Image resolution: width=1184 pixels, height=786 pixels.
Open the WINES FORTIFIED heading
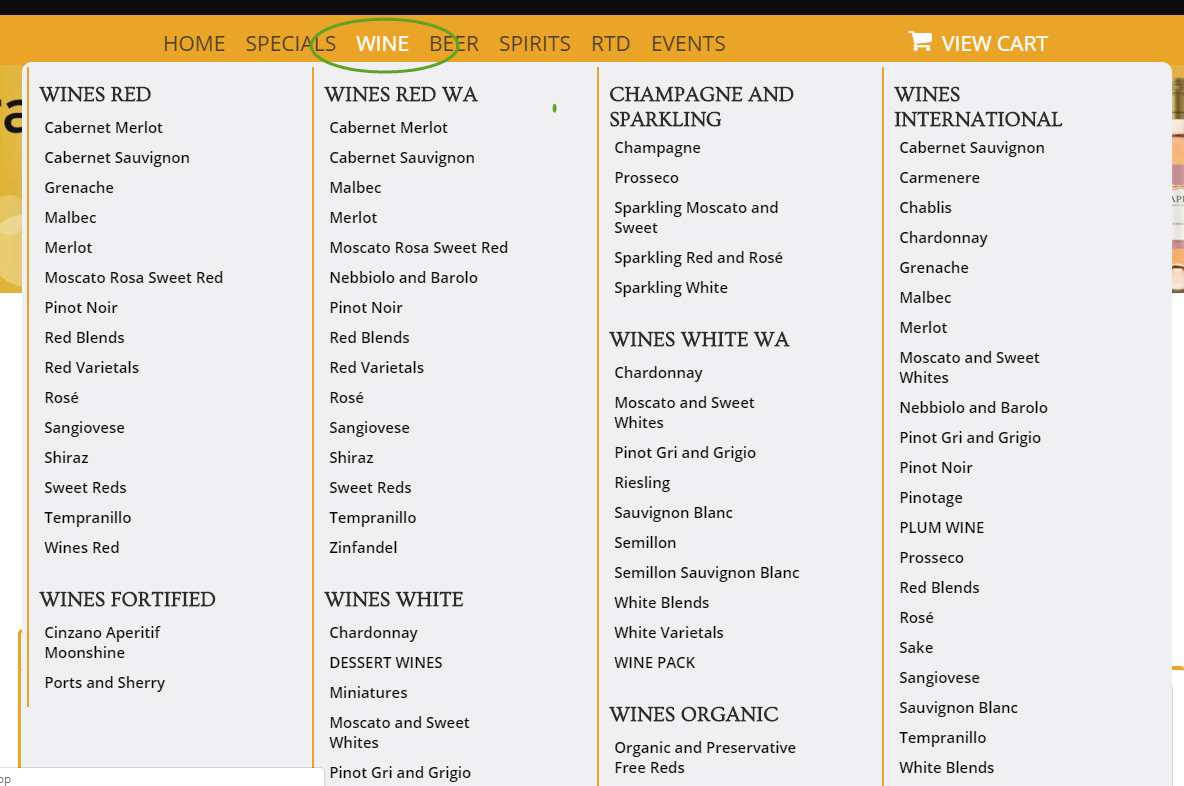tap(128, 600)
